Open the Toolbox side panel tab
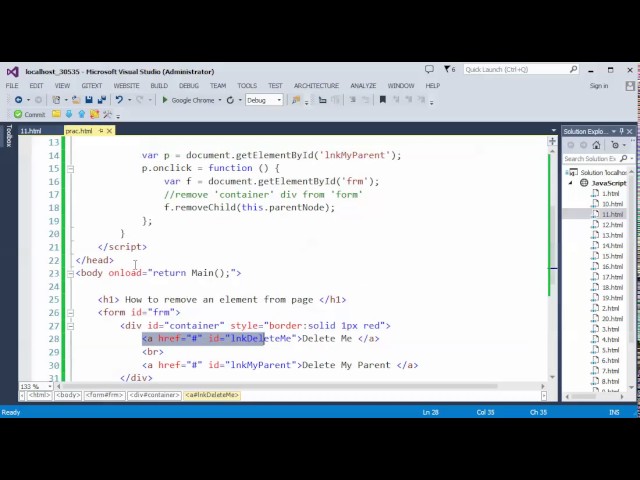 click(x=9, y=136)
